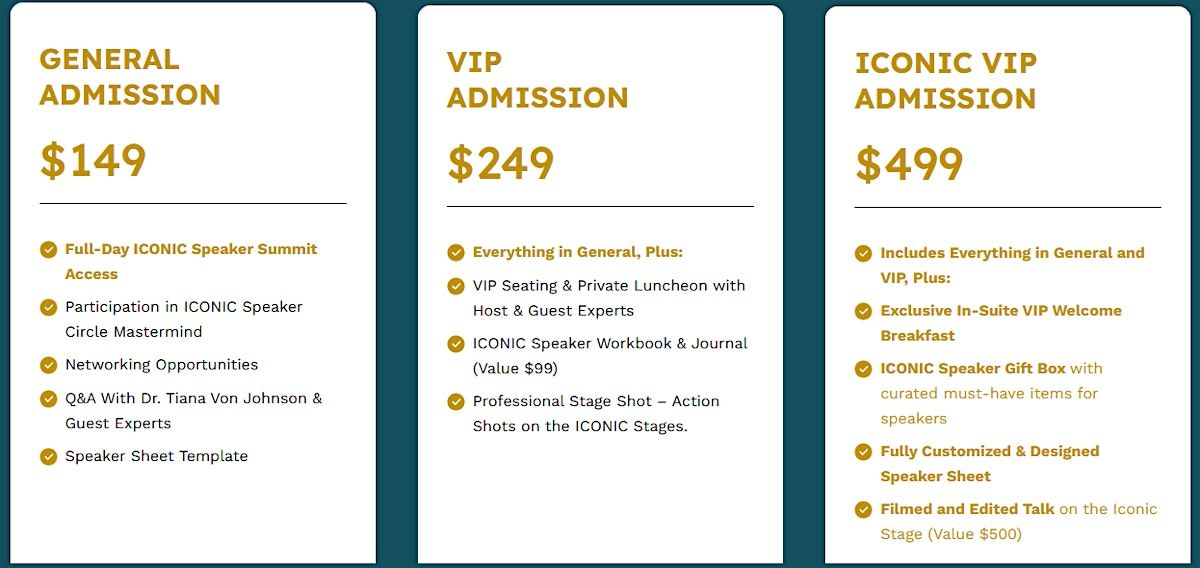This screenshot has height=568, width=1200.
Task: Click checkmark icon beside Speaker Sheet Template
Action: 48,457
